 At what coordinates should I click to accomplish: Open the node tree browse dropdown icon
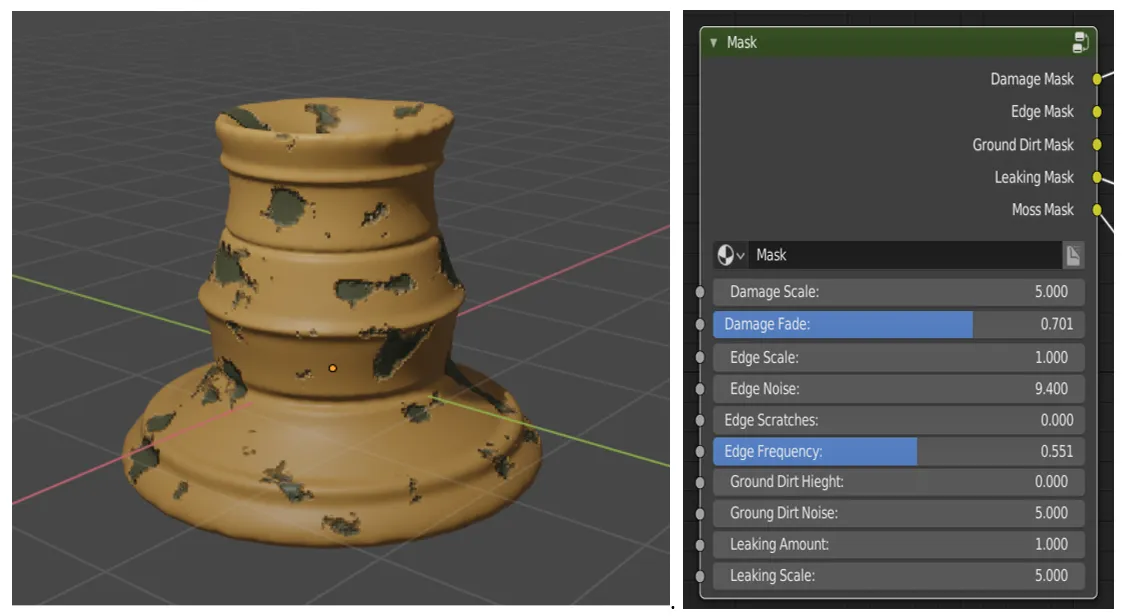731,255
